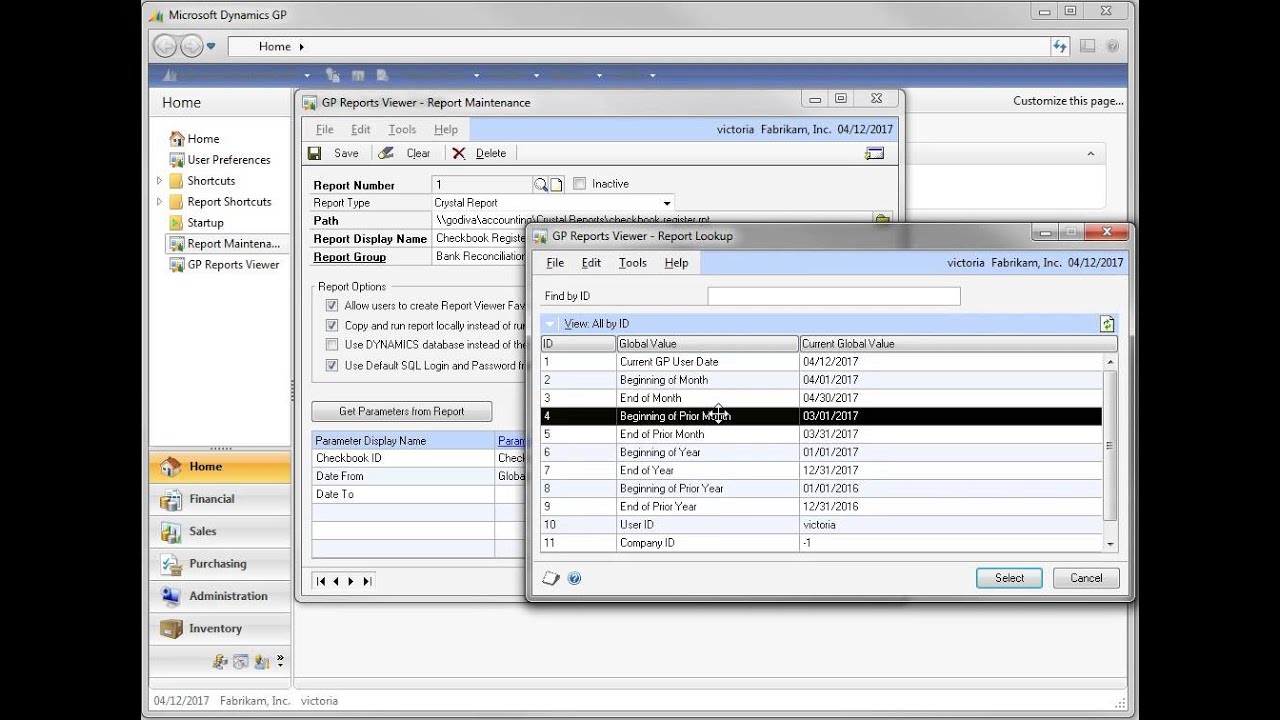
Task: Open Help menu in Report Lookup
Action: click(677, 263)
